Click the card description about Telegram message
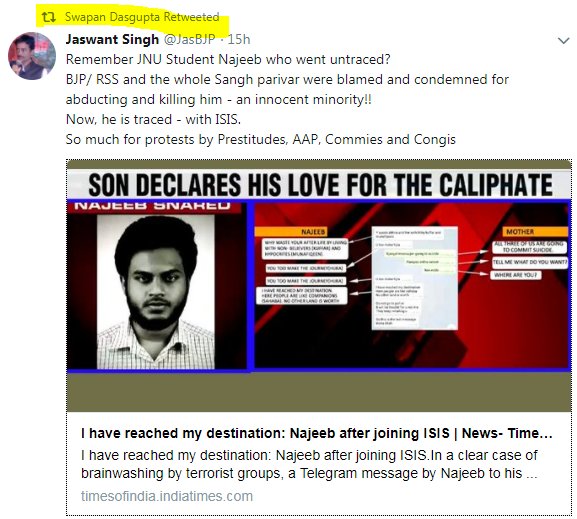This screenshot has width=577, height=519. 309,464
